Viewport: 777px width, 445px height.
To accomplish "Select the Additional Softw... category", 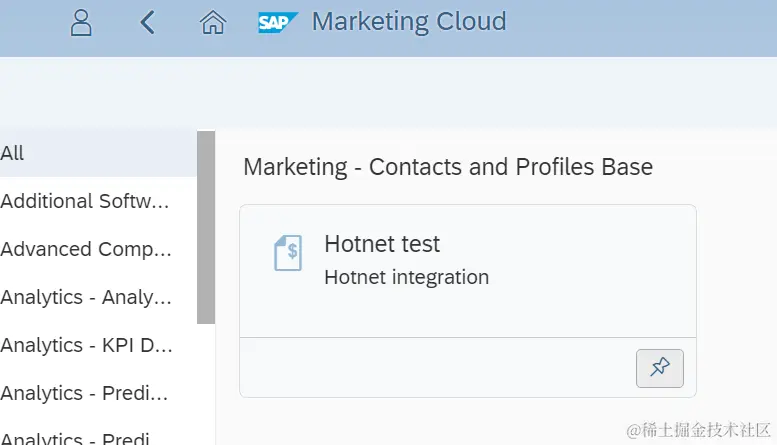I will (x=86, y=201).
